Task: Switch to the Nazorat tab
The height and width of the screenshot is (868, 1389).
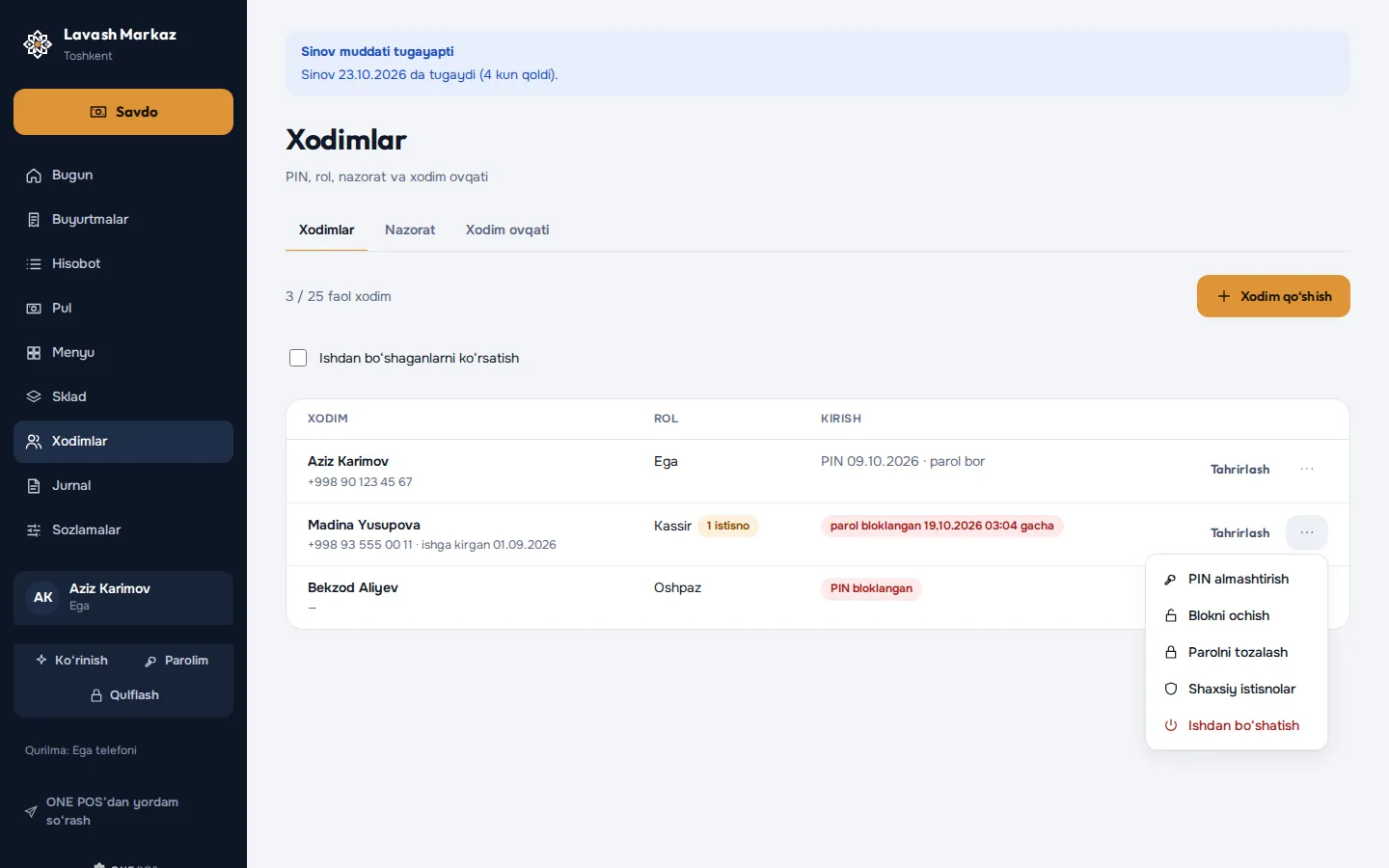Action: coord(410,231)
